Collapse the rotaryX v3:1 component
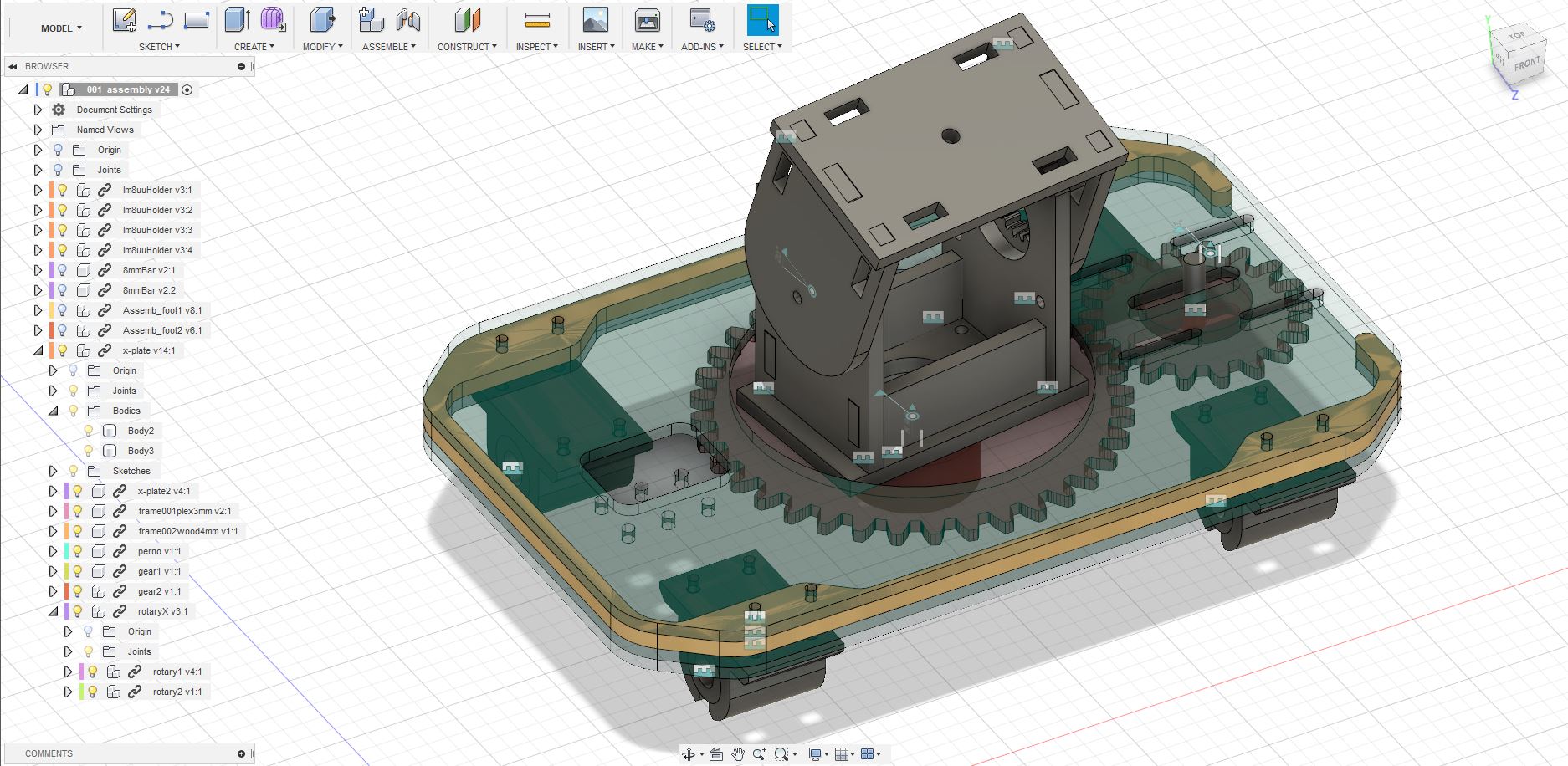 [x=53, y=611]
